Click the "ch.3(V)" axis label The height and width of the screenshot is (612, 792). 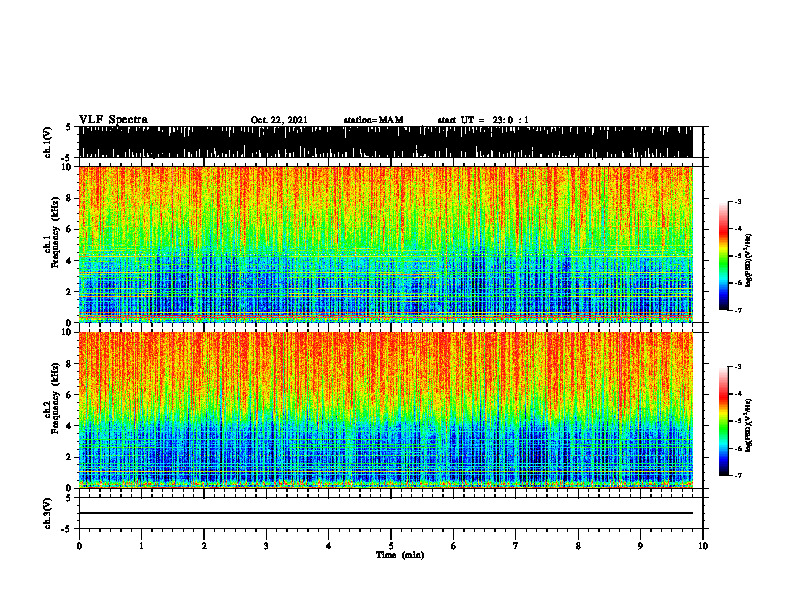[x=48, y=513]
